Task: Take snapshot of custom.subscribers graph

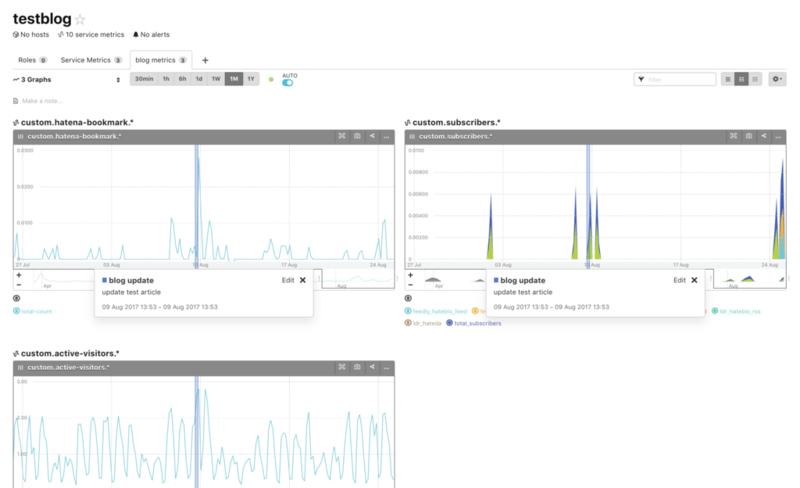Action: click(748, 136)
